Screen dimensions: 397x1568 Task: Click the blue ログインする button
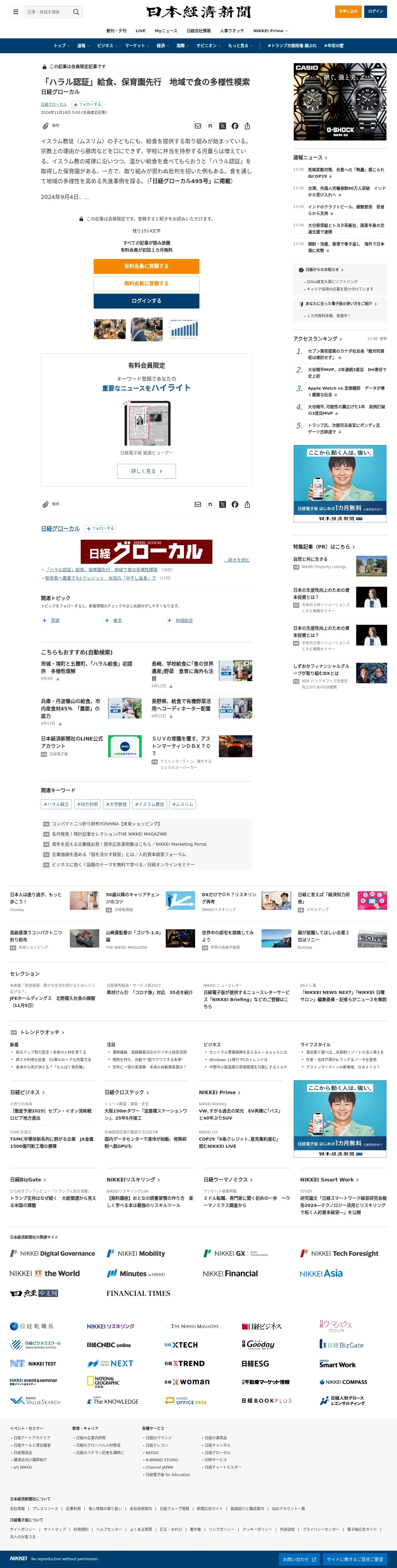pos(147,301)
